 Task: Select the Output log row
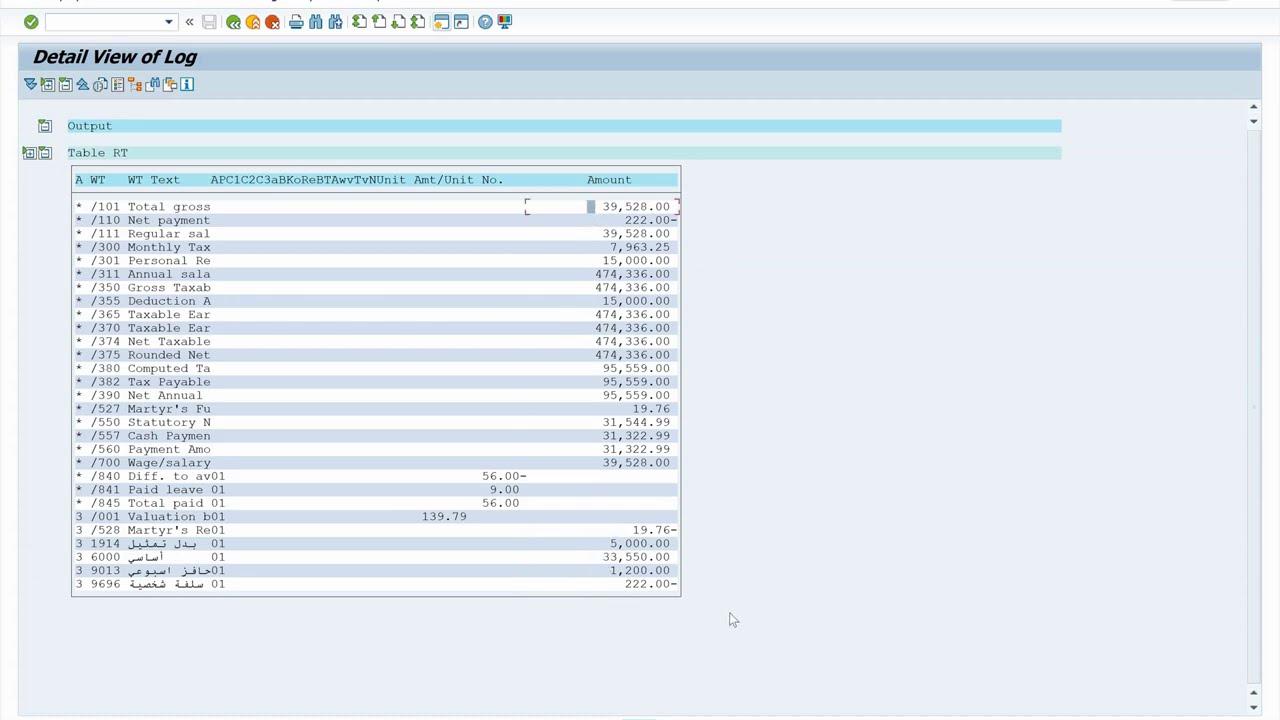[x=564, y=126]
